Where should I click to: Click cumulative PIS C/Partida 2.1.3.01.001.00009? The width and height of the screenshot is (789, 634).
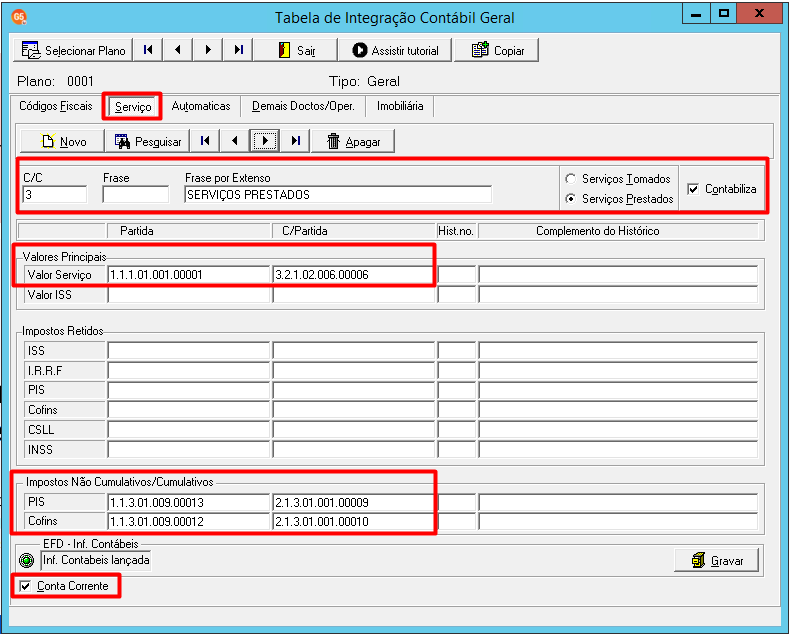pyautogui.click(x=354, y=502)
